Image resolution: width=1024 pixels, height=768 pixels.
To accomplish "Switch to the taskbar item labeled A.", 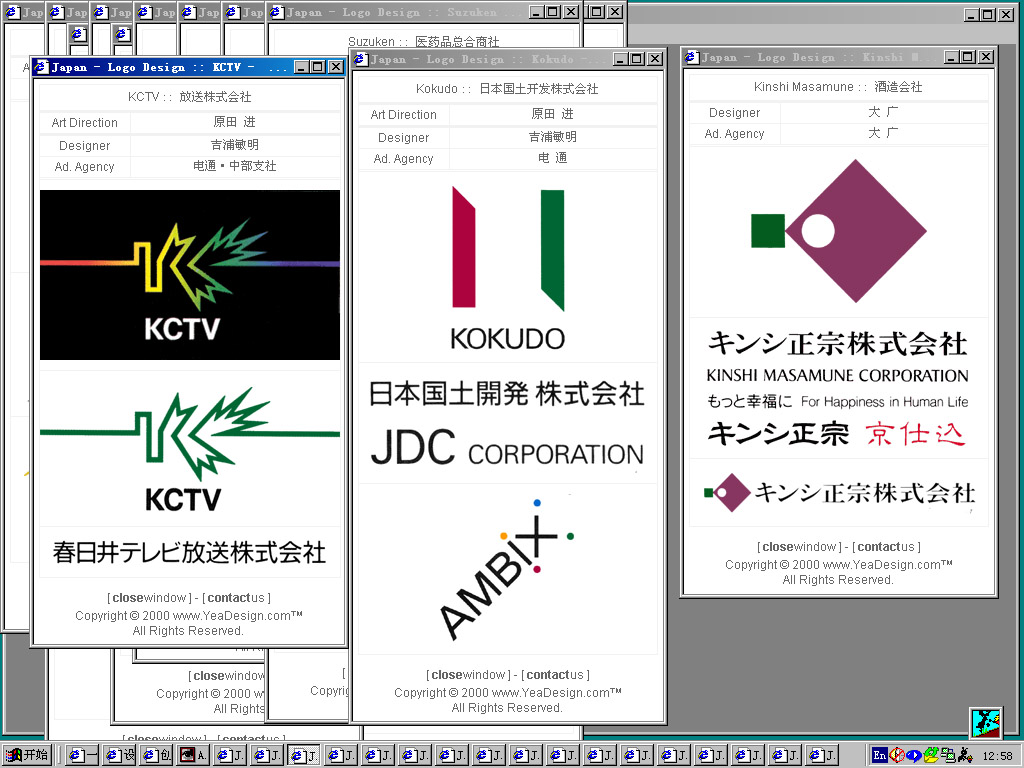I will pyautogui.click(x=194, y=756).
